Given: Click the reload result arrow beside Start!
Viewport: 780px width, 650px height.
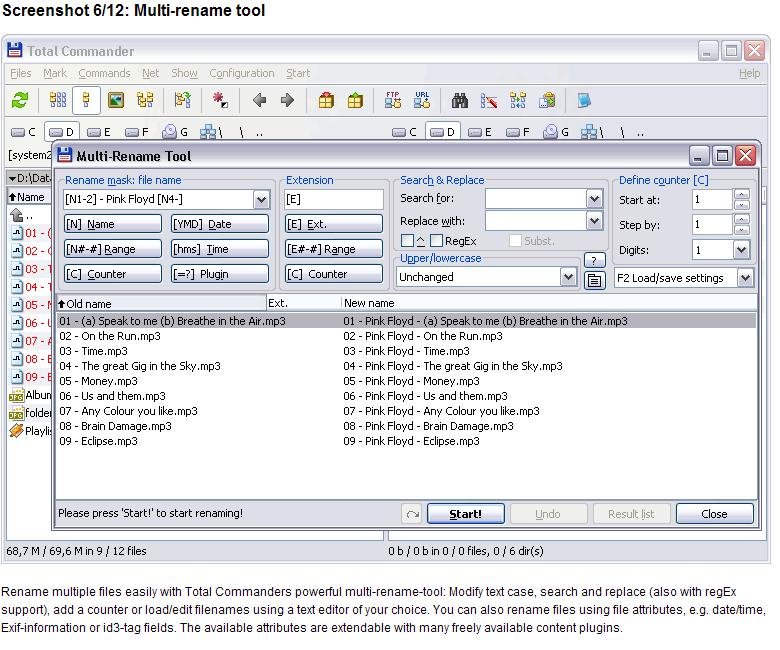Looking at the screenshot, I should click(412, 514).
